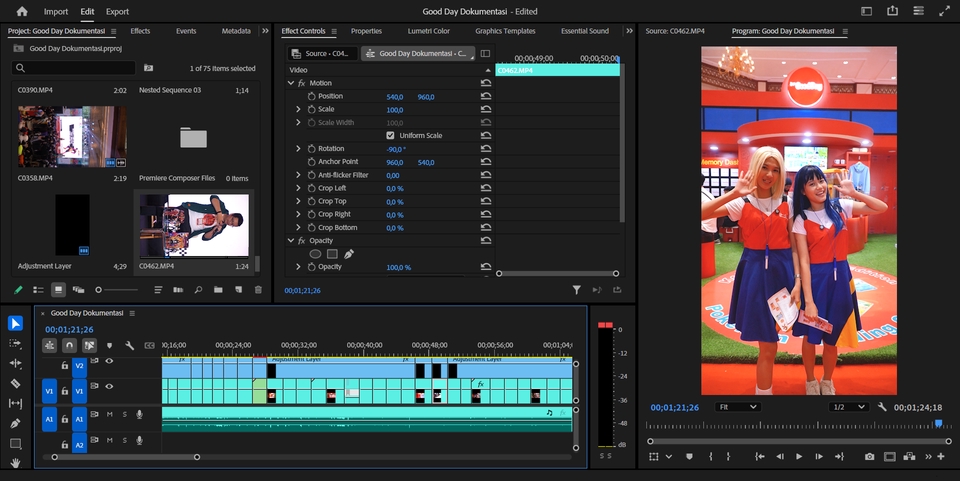
Task: Mark In point in Program monitor
Action: click(x=710, y=457)
